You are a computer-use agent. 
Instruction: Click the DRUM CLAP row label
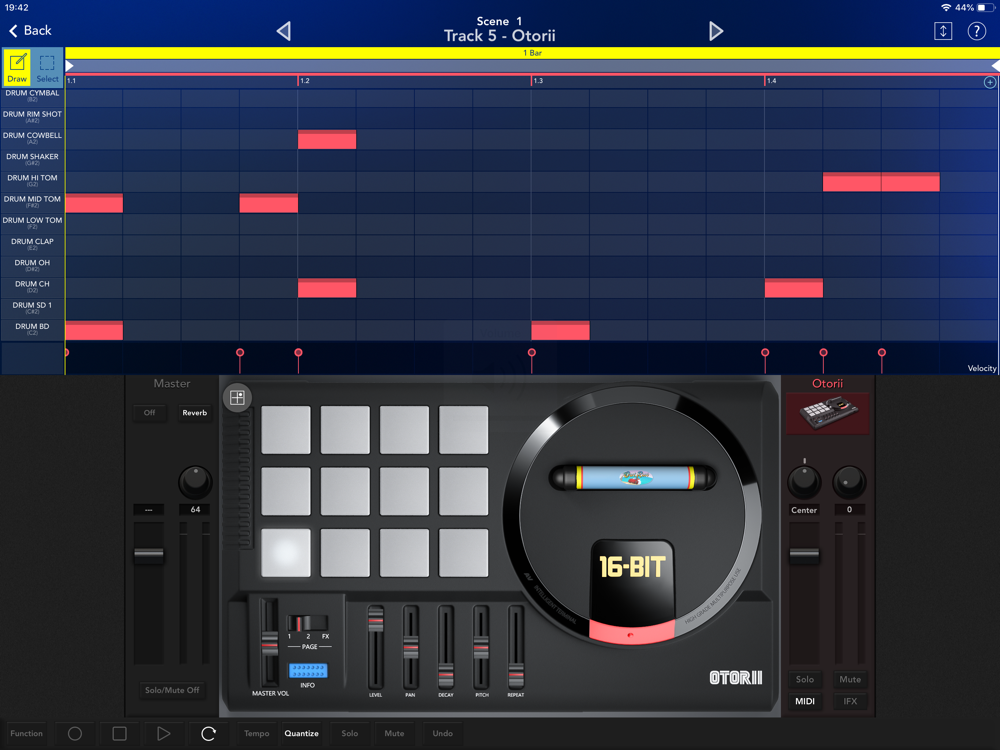point(32,244)
